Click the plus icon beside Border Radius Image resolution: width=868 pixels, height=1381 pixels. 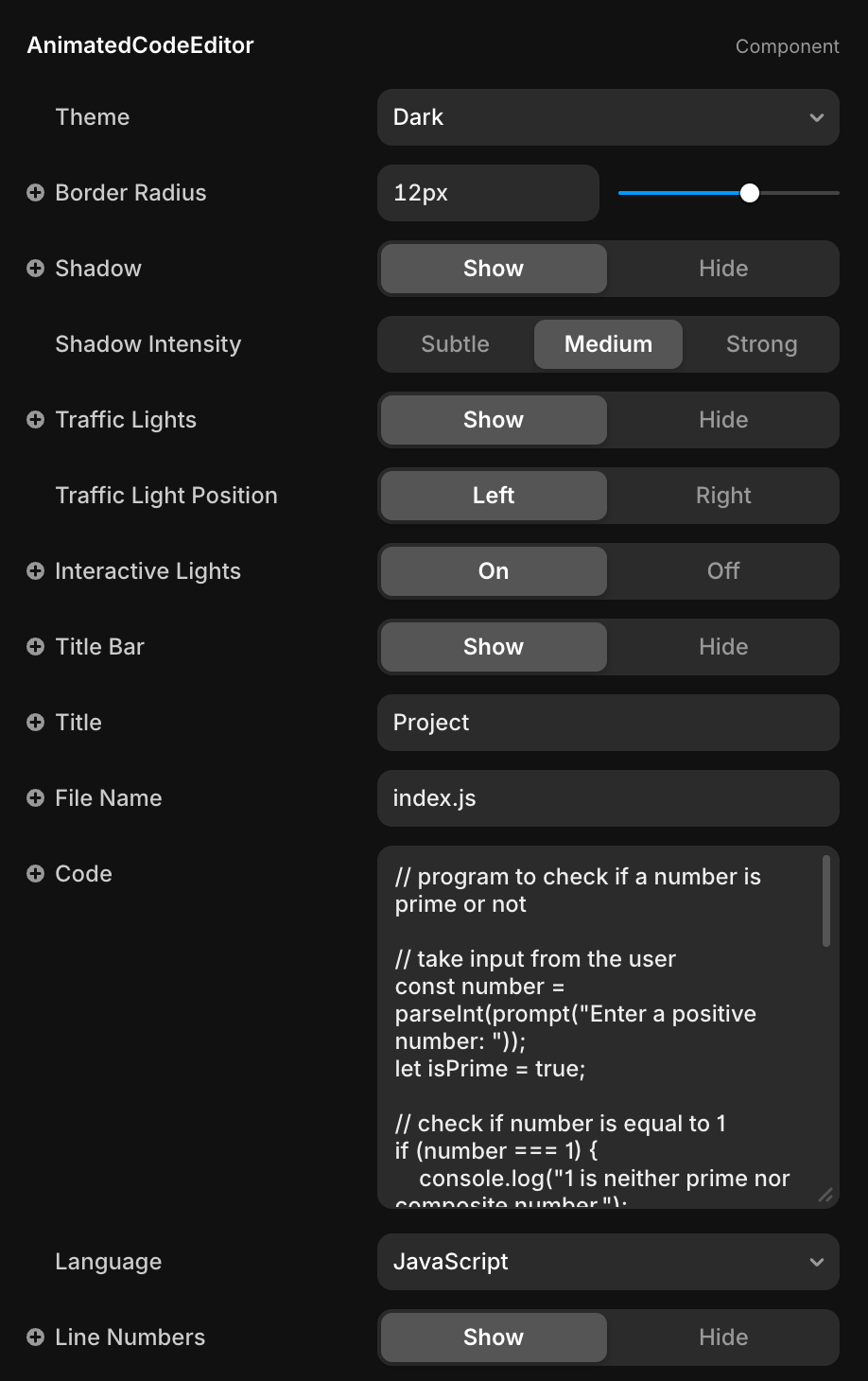tap(35, 193)
